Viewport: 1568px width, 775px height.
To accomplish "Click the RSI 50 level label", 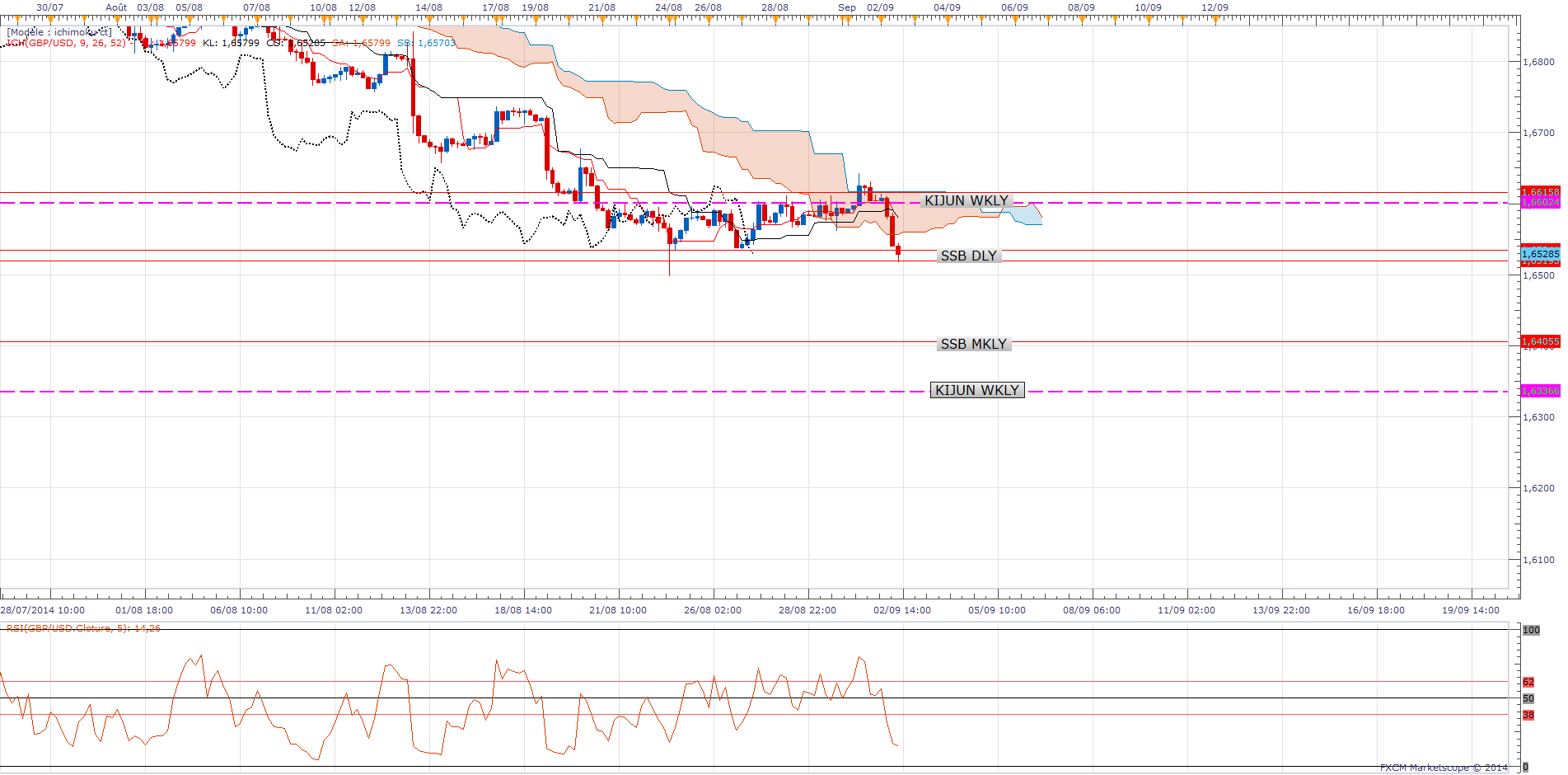I will click(1528, 698).
